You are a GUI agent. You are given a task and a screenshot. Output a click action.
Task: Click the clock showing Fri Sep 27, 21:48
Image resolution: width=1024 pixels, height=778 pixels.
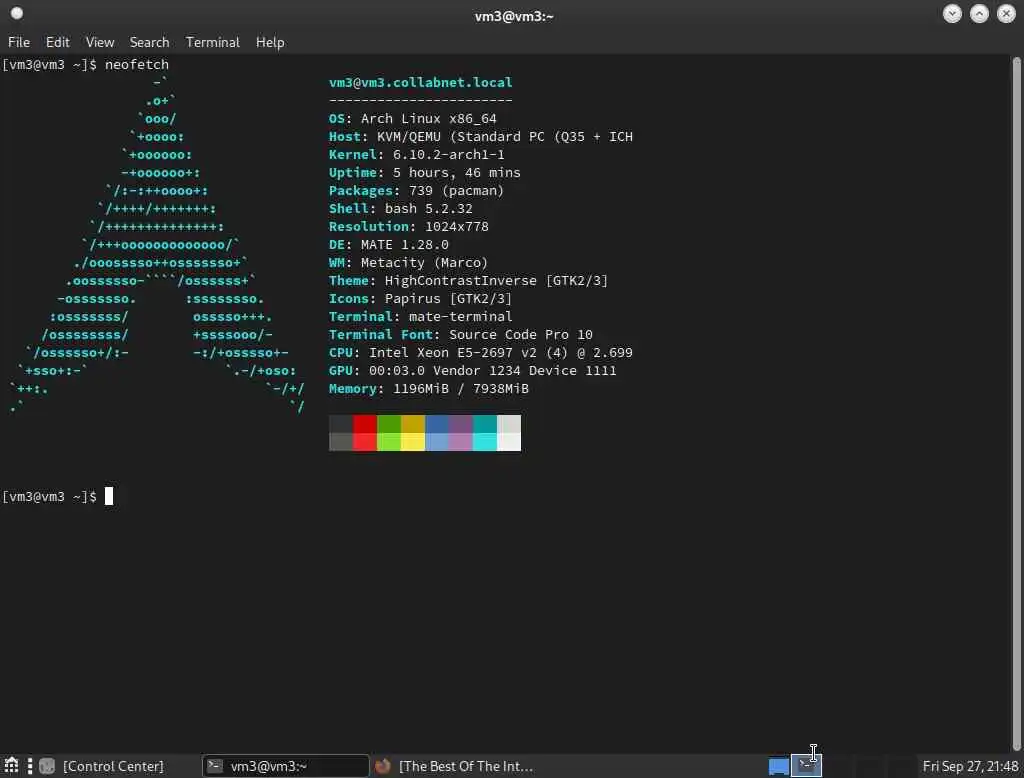(970, 766)
